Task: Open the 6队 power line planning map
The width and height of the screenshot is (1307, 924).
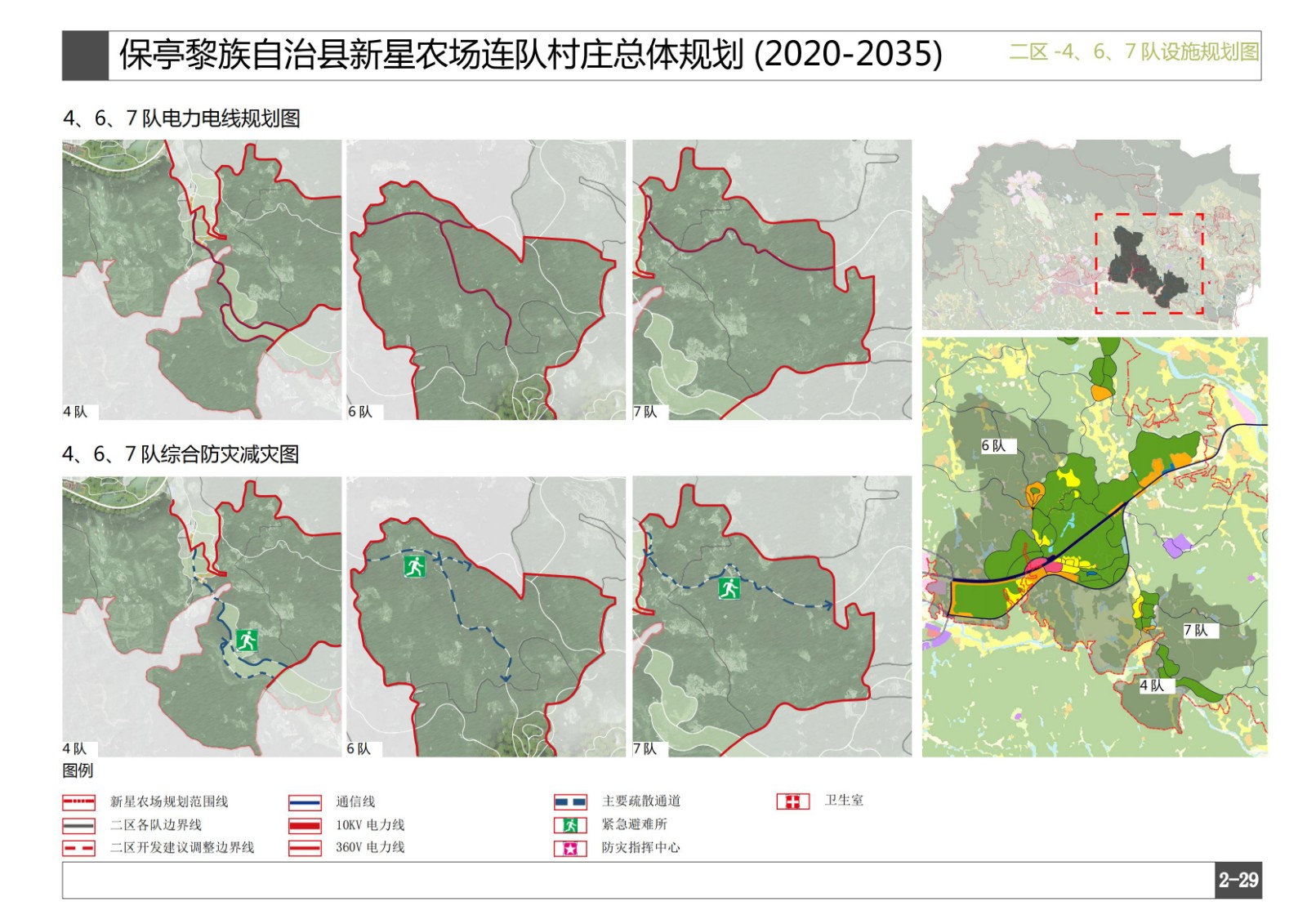Action: 486,279
